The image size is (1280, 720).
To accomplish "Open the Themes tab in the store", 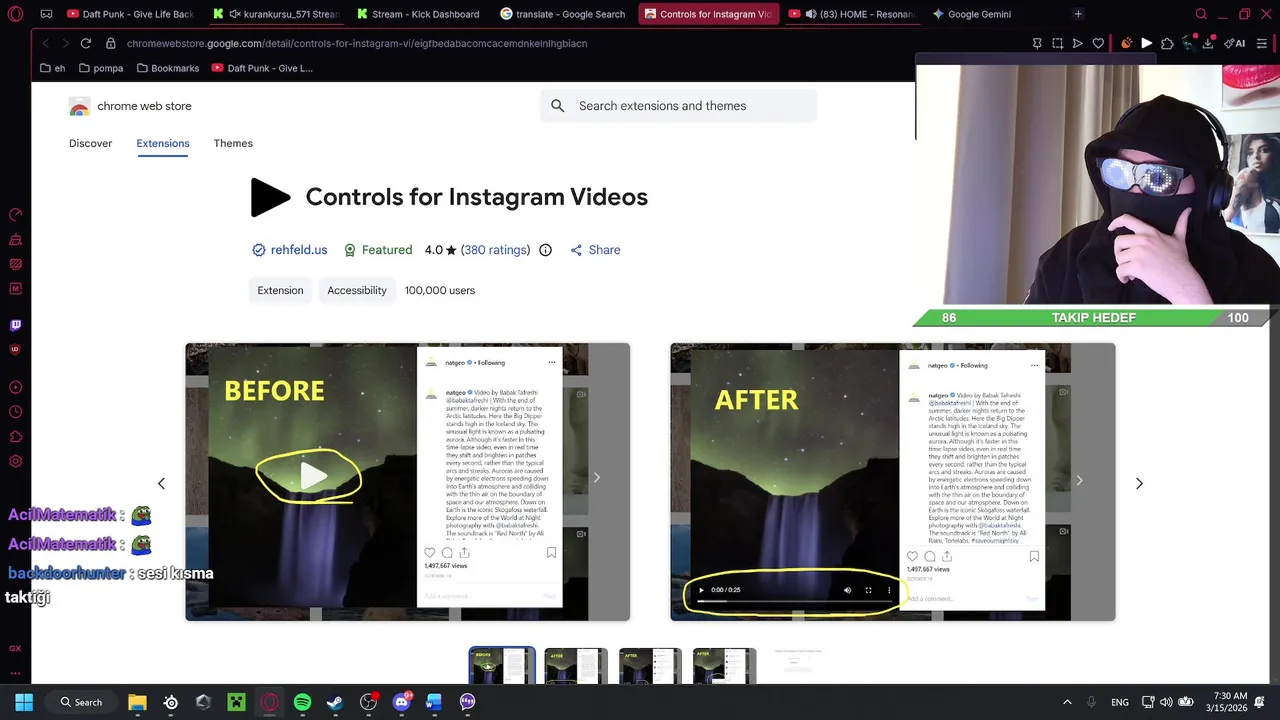I will pyautogui.click(x=233, y=143).
